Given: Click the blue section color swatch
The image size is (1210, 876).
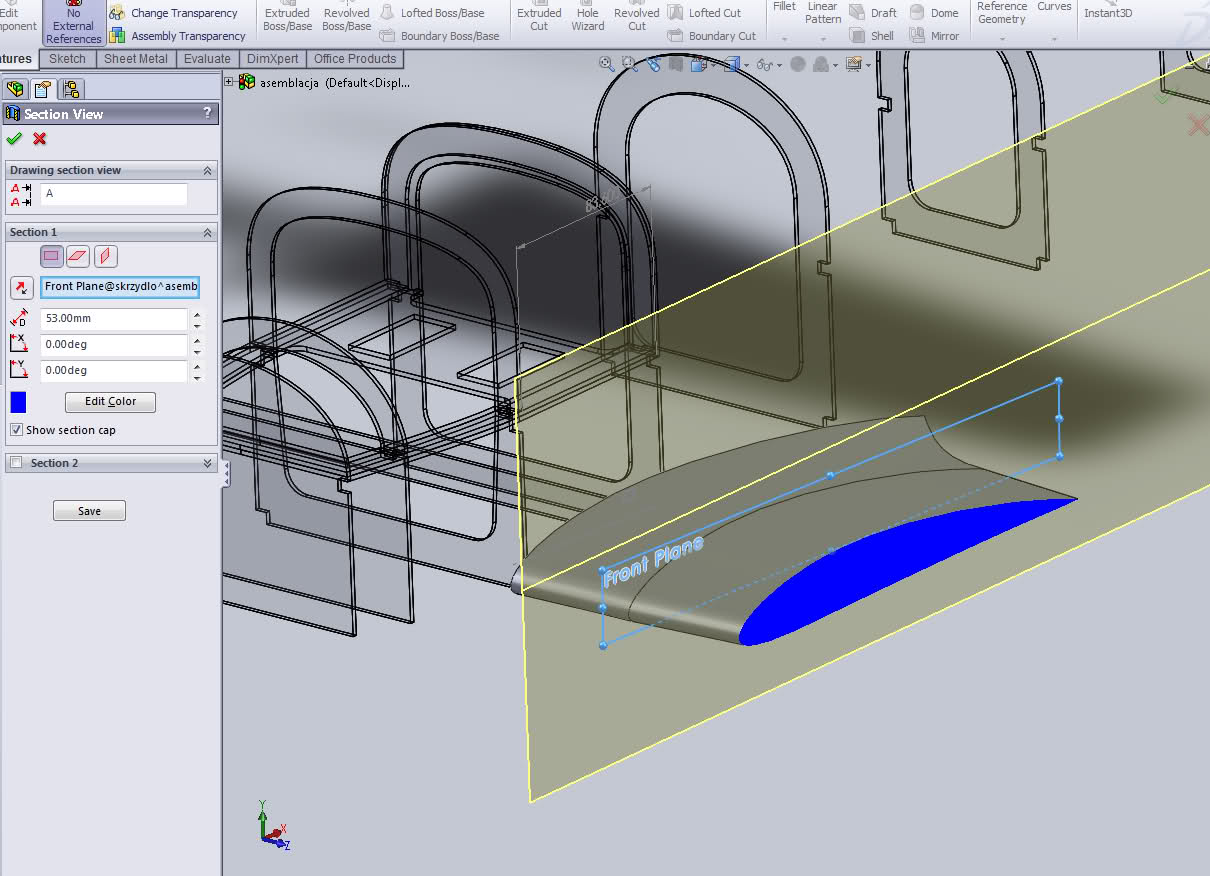Looking at the screenshot, I should [x=18, y=402].
